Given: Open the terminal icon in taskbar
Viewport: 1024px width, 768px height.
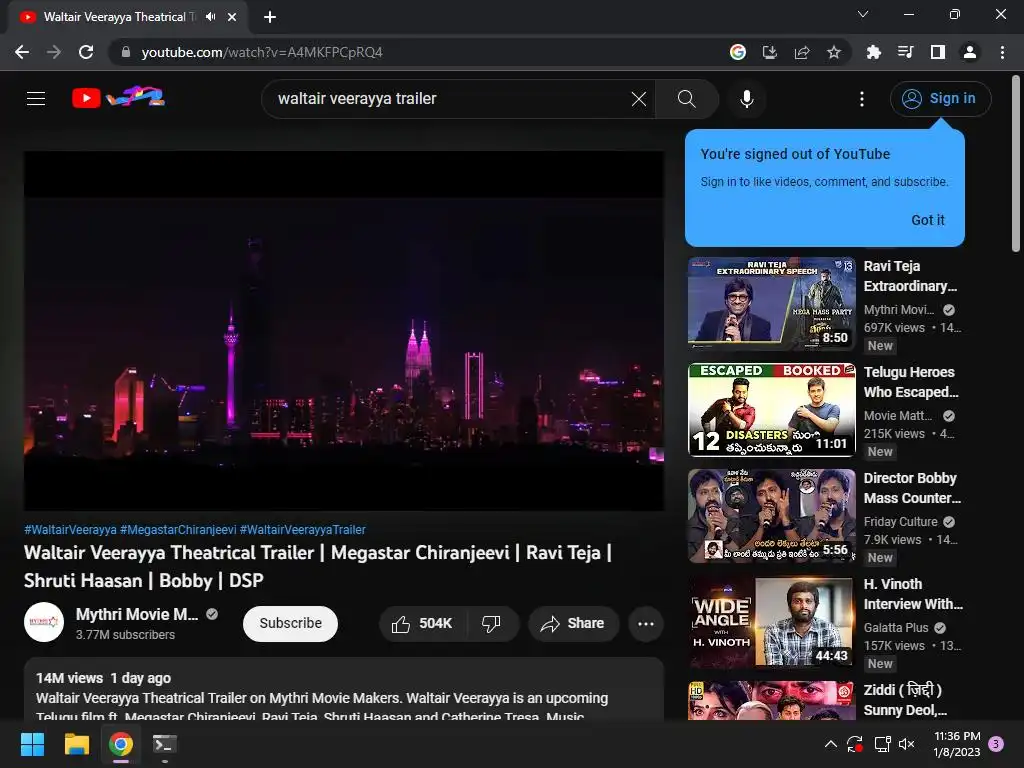Looking at the screenshot, I should coord(165,744).
